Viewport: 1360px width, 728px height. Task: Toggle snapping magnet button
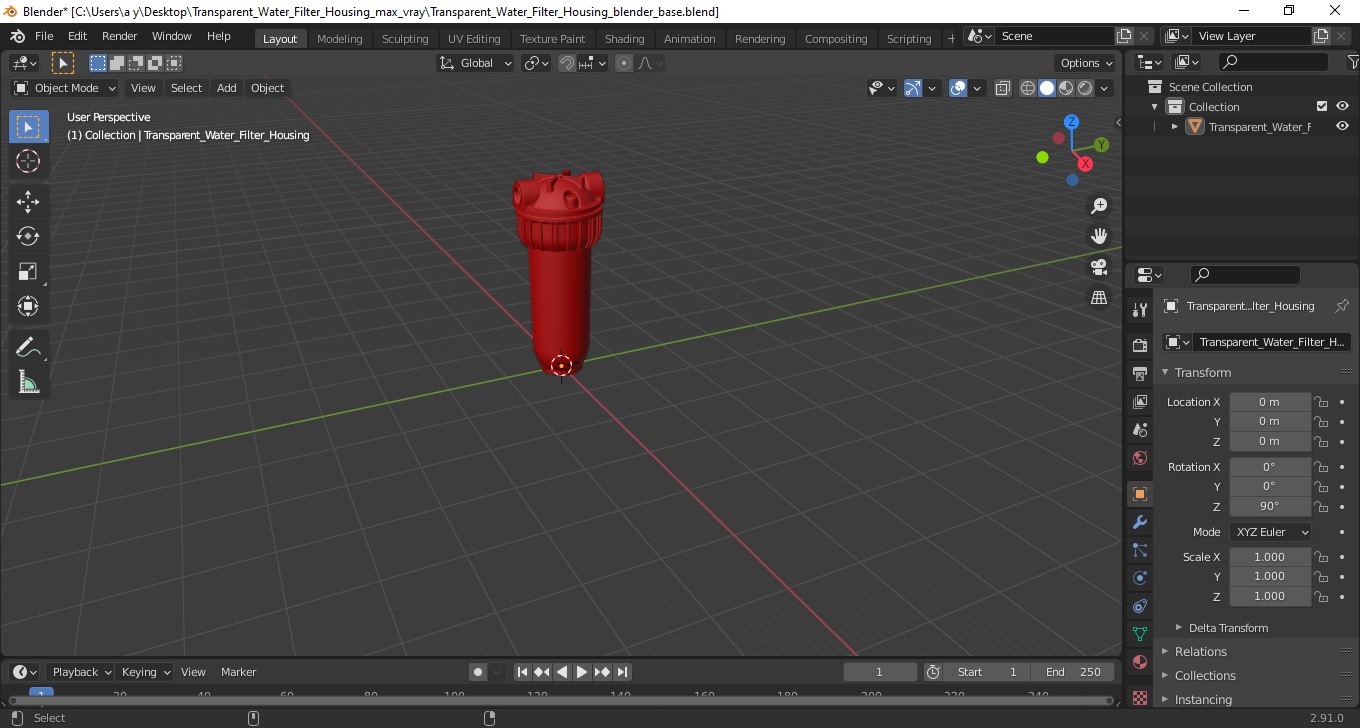[x=567, y=63]
